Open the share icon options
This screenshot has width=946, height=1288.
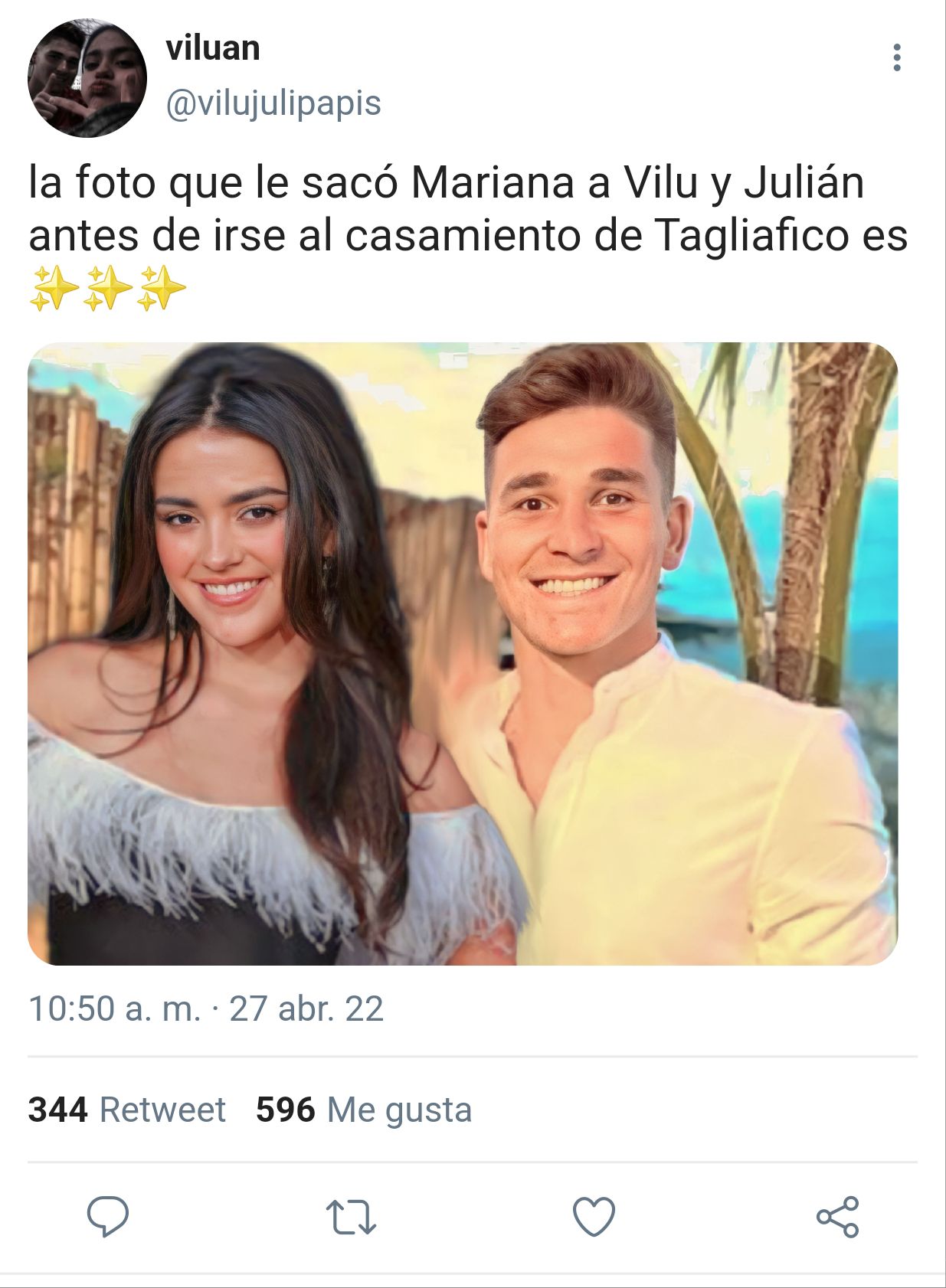coord(838,1216)
